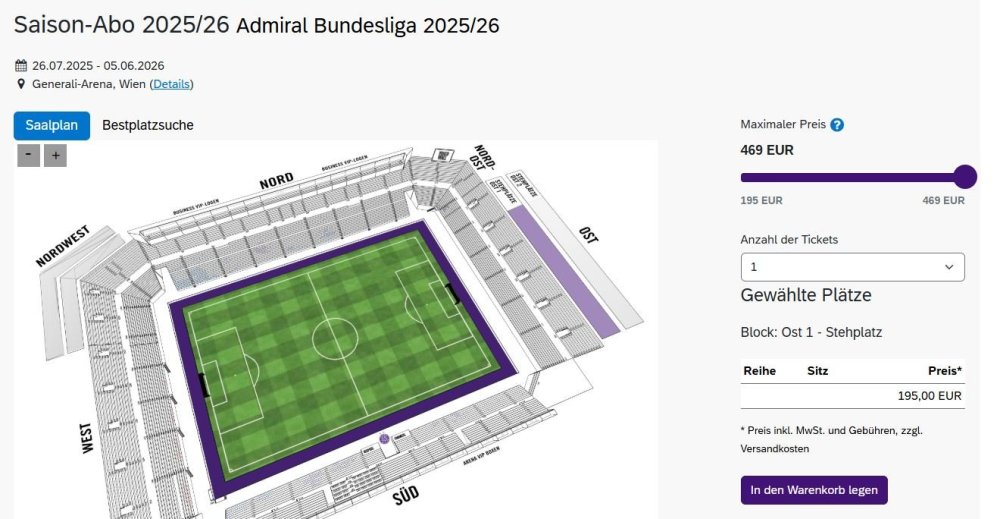Click the location pin icon by Generali-Arena
Viewport: 1000px width, 519px height.
21,84
